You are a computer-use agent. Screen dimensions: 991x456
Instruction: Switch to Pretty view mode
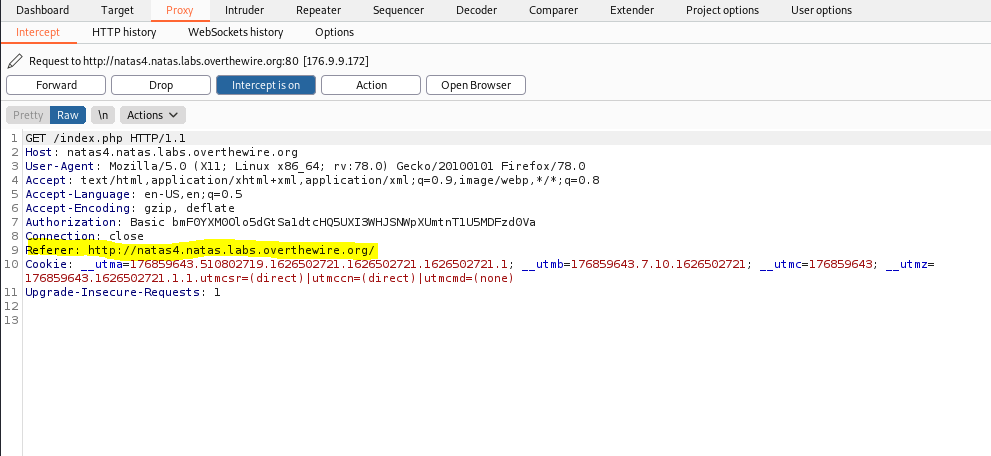[x=28, y=115]
